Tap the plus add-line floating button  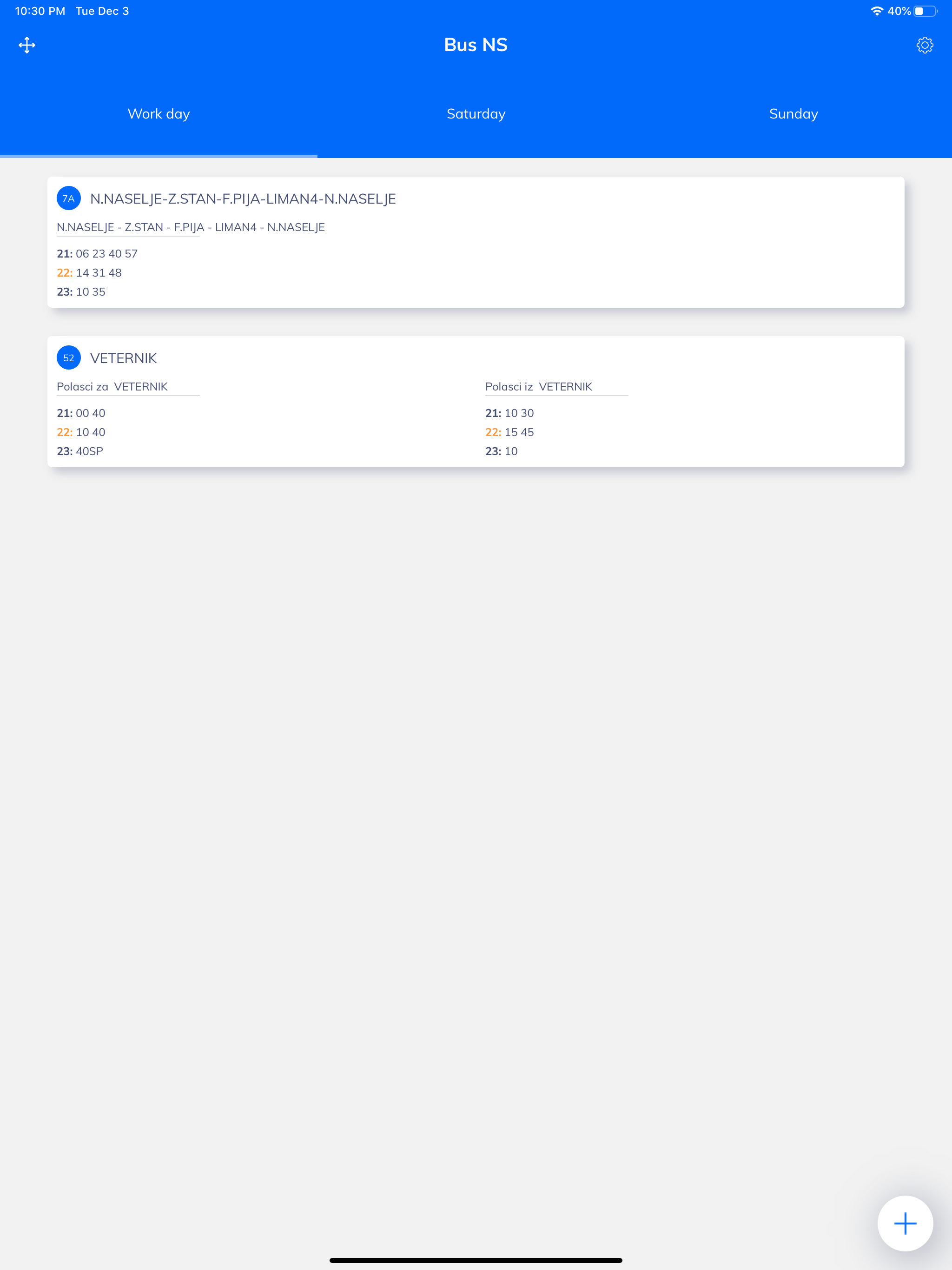tap(905, 1223)
